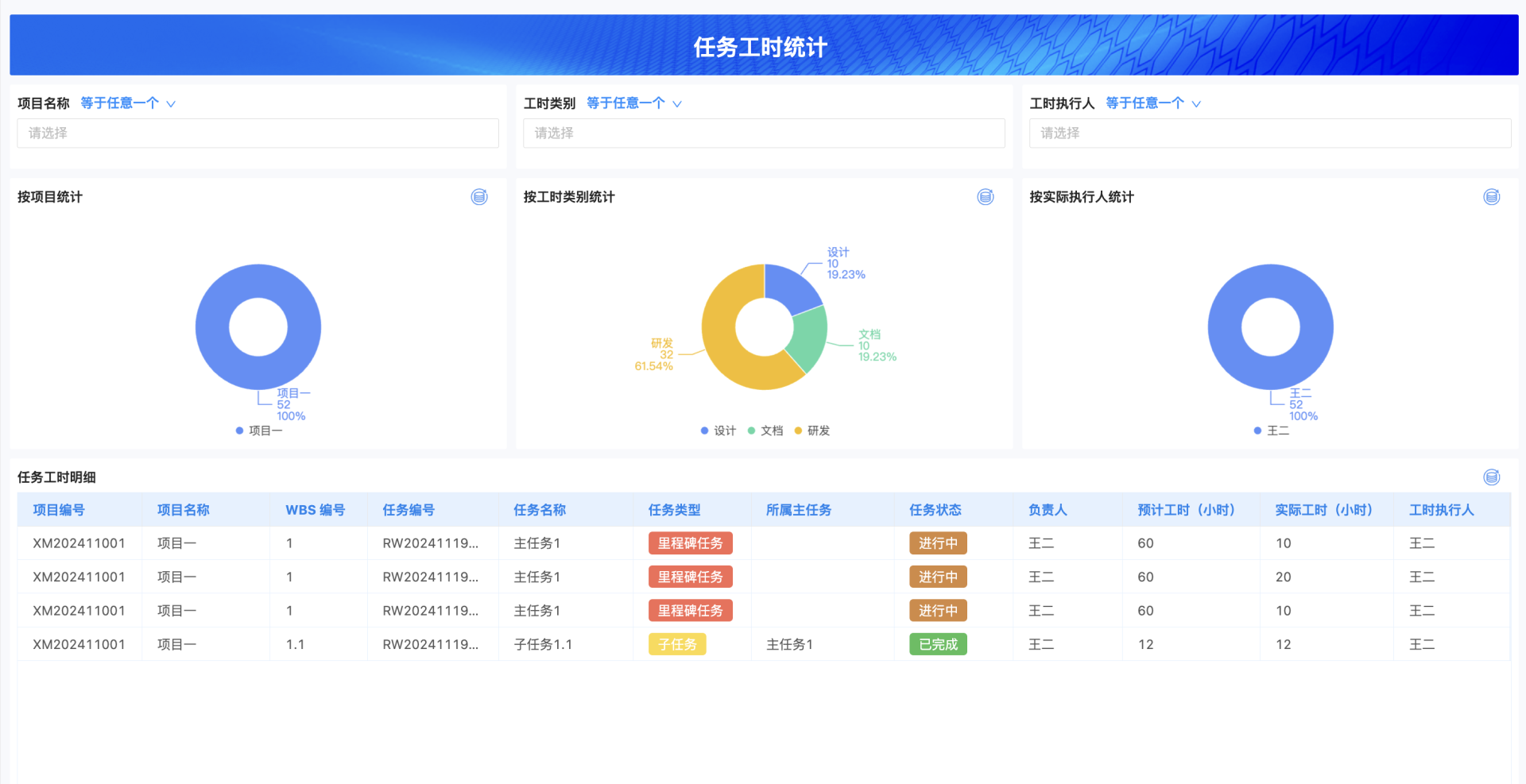This screenshot has width=1526, height=784.
Task: Toggle 文档 legend item in category chart
Action: (765, 431)
